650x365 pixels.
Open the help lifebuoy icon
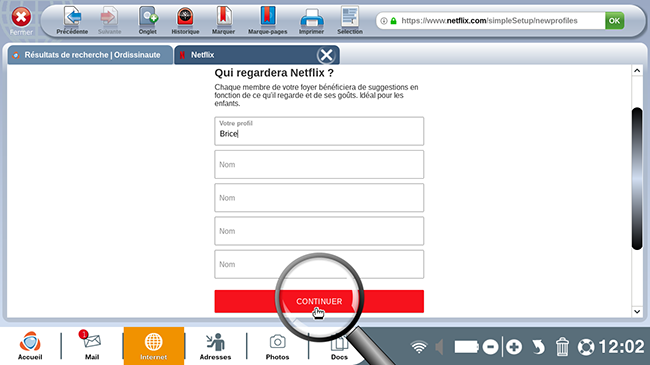point(586,347)
